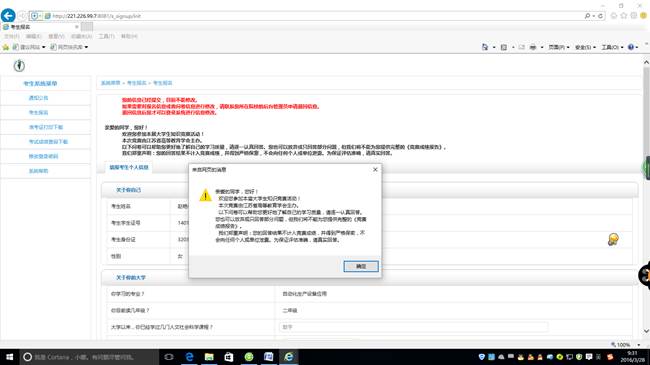Open the first sidebar link, 通知公告

point(38,98)
